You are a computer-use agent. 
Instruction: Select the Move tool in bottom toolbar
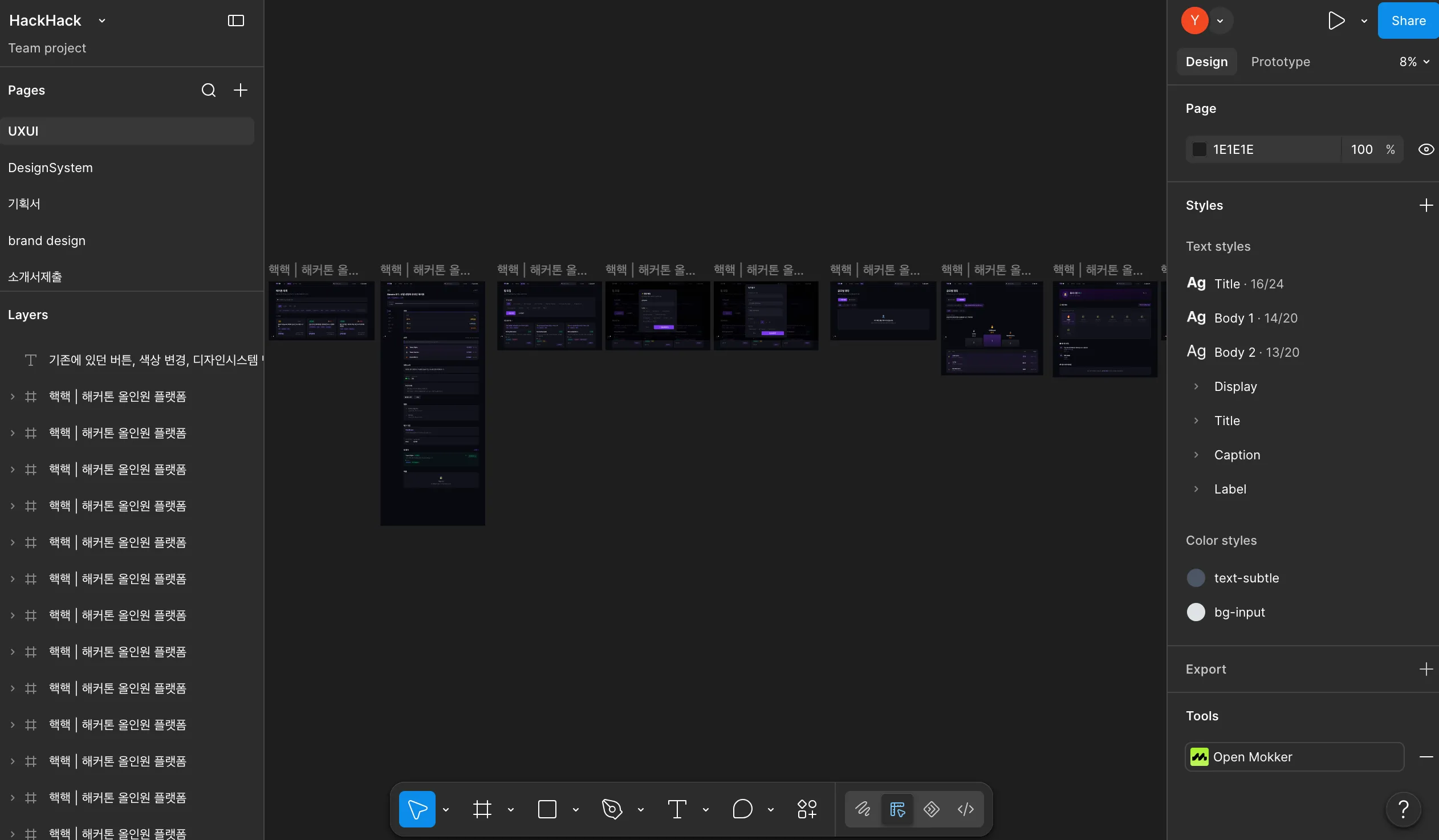(417, 809)
